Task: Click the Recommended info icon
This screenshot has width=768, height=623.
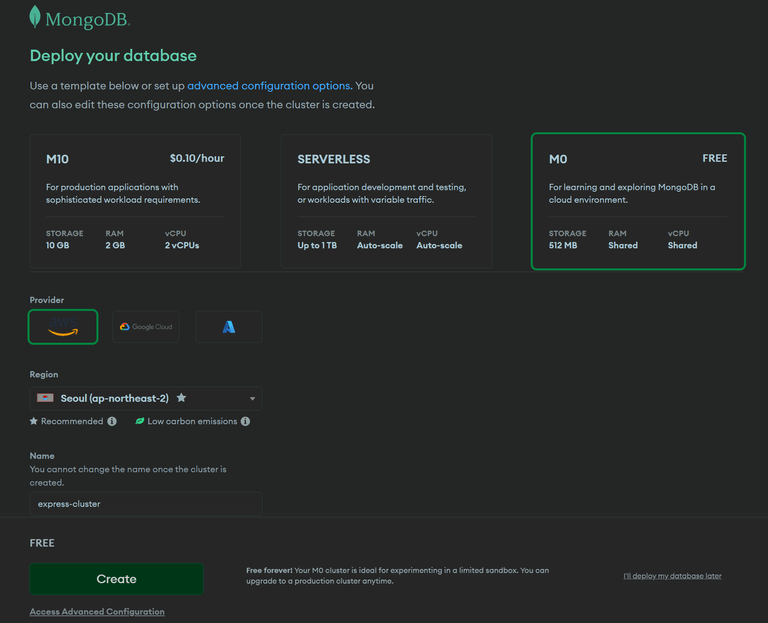Action: pyautogui.click(x=112, y=421)
